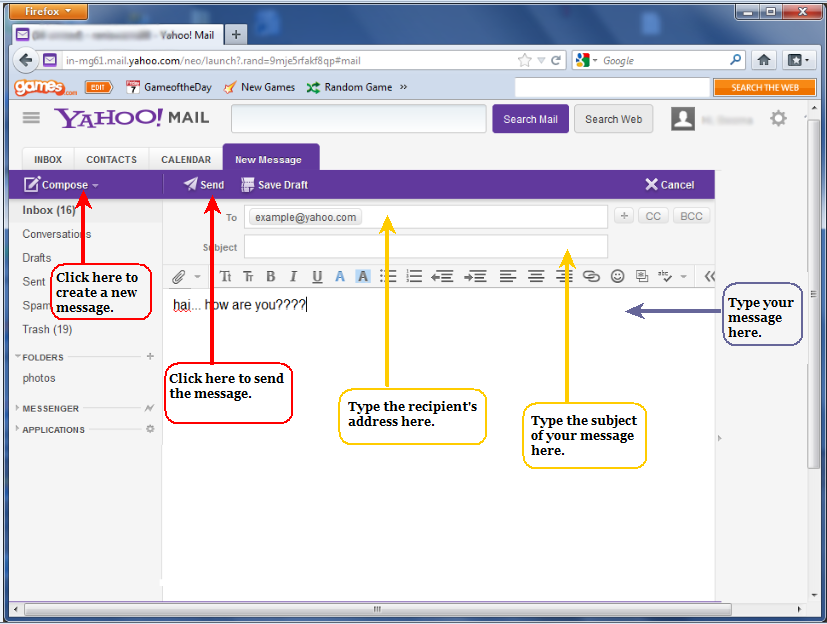Open the spell check language dropdown
This screenshot has height=624, width=827.
(x=684, y=276)
